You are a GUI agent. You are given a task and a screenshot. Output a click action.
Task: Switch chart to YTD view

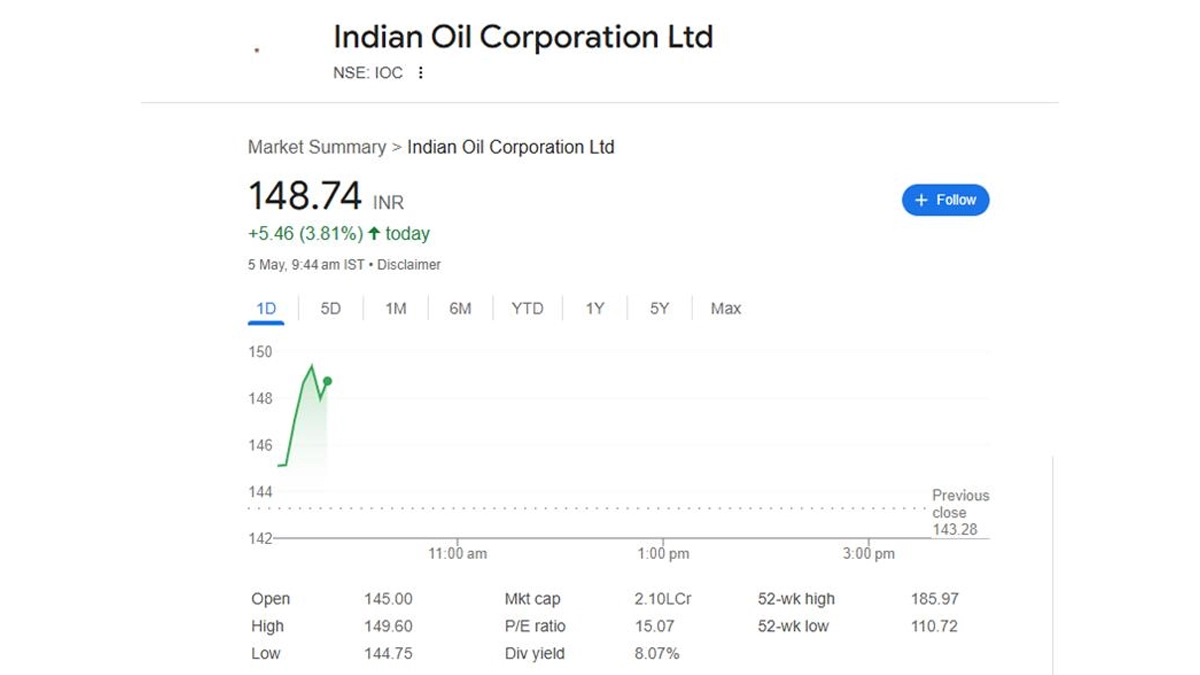tap(527, 309)
